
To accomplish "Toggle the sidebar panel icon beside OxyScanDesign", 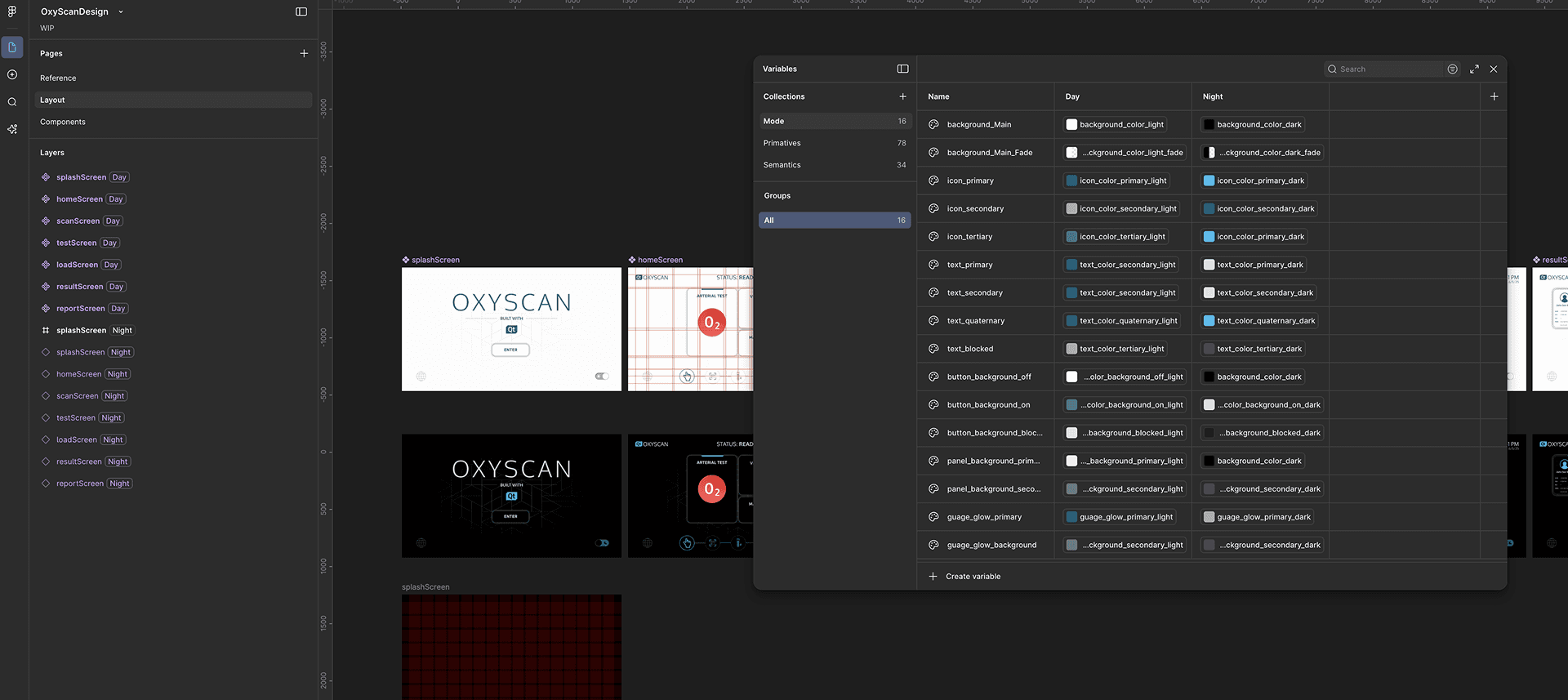I will pyautogui.click(x=301, y=11).
